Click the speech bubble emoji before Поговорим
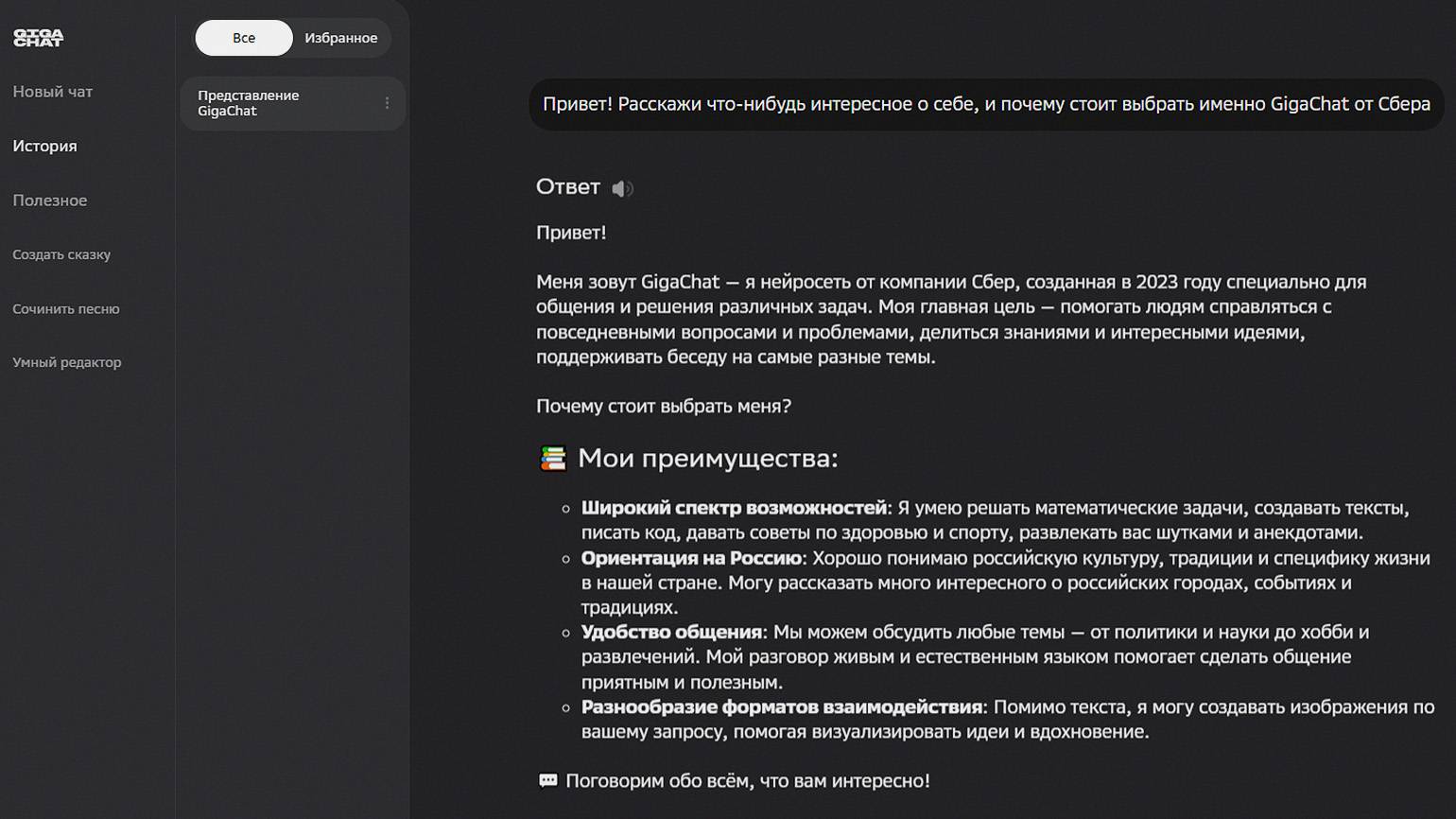 [548, 781]
